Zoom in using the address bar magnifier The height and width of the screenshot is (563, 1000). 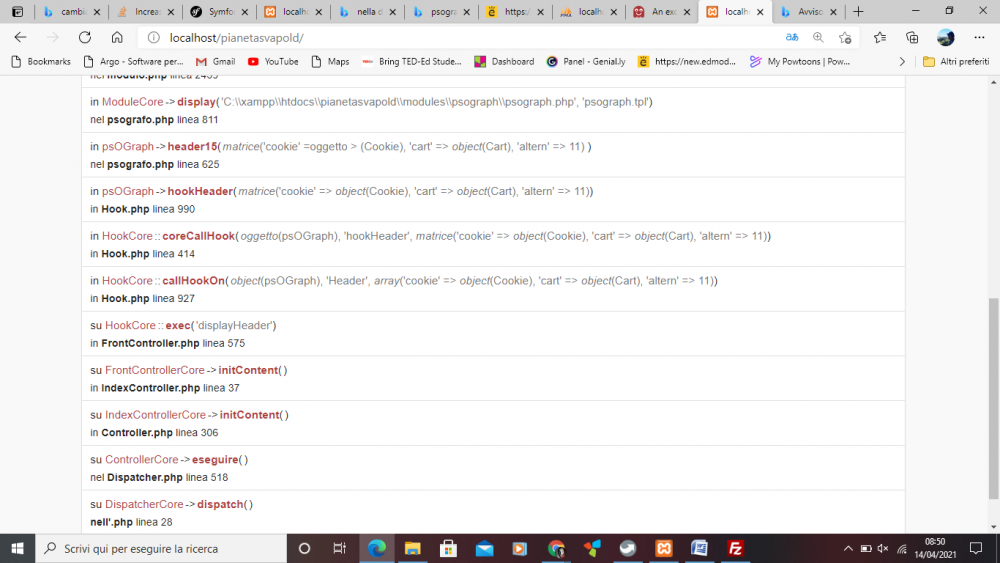818,38
